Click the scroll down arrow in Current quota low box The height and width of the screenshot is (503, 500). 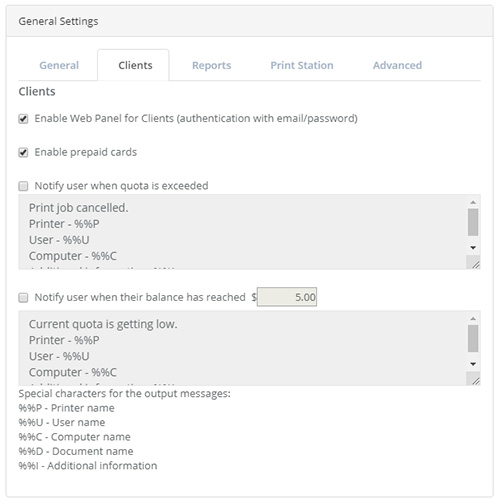point(473,364)
